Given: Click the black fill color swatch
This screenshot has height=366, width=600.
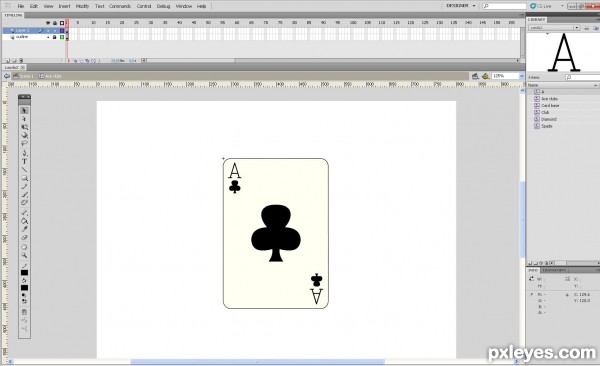Looking at the screenshot, I should [x=24, y=288].
